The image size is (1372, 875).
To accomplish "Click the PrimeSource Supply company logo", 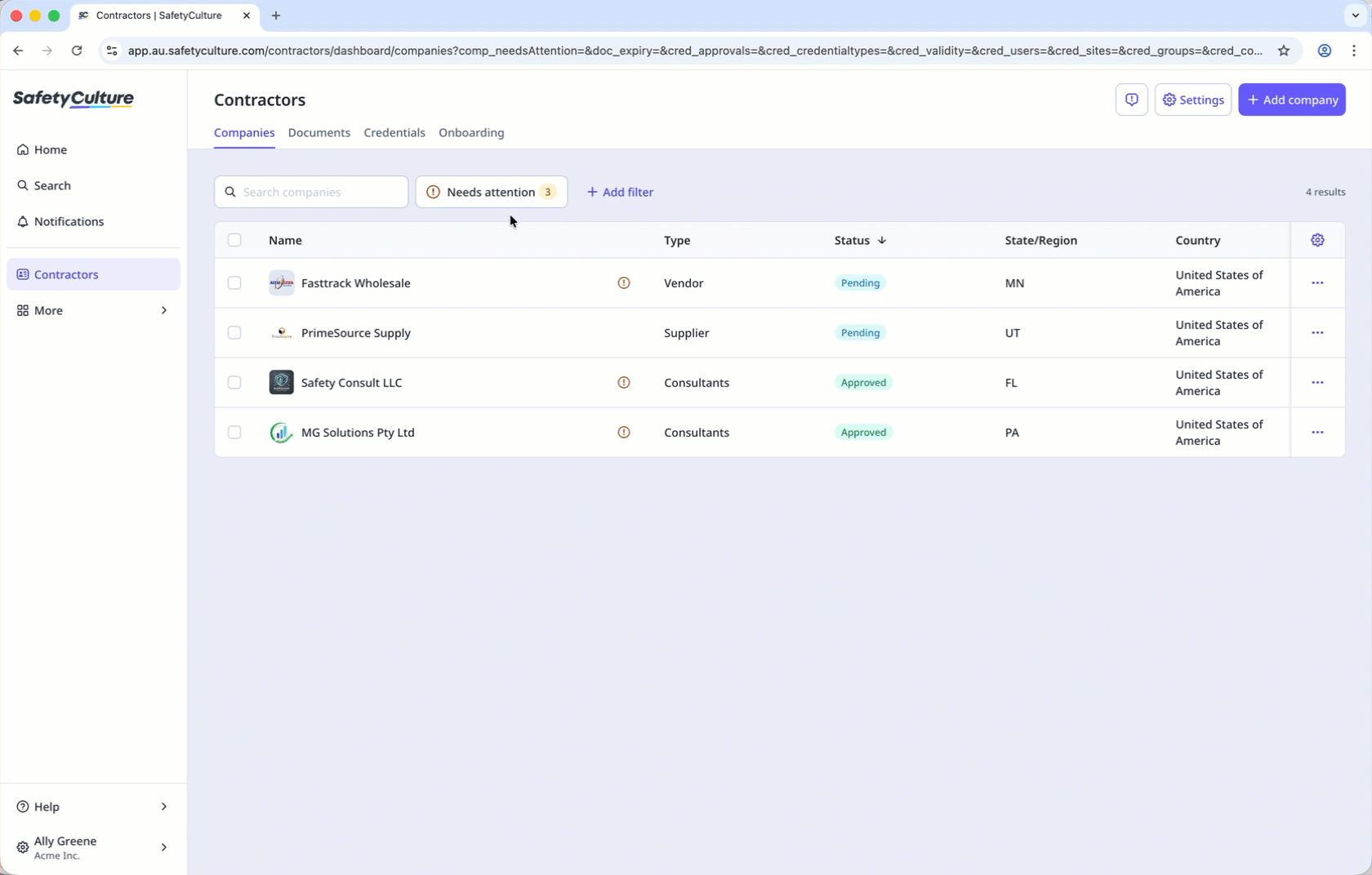I will pyautogui.click(x=281, y=333).
